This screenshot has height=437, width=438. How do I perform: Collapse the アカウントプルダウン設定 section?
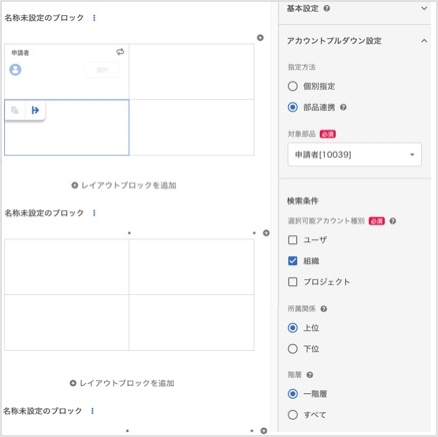coord(424,41)
